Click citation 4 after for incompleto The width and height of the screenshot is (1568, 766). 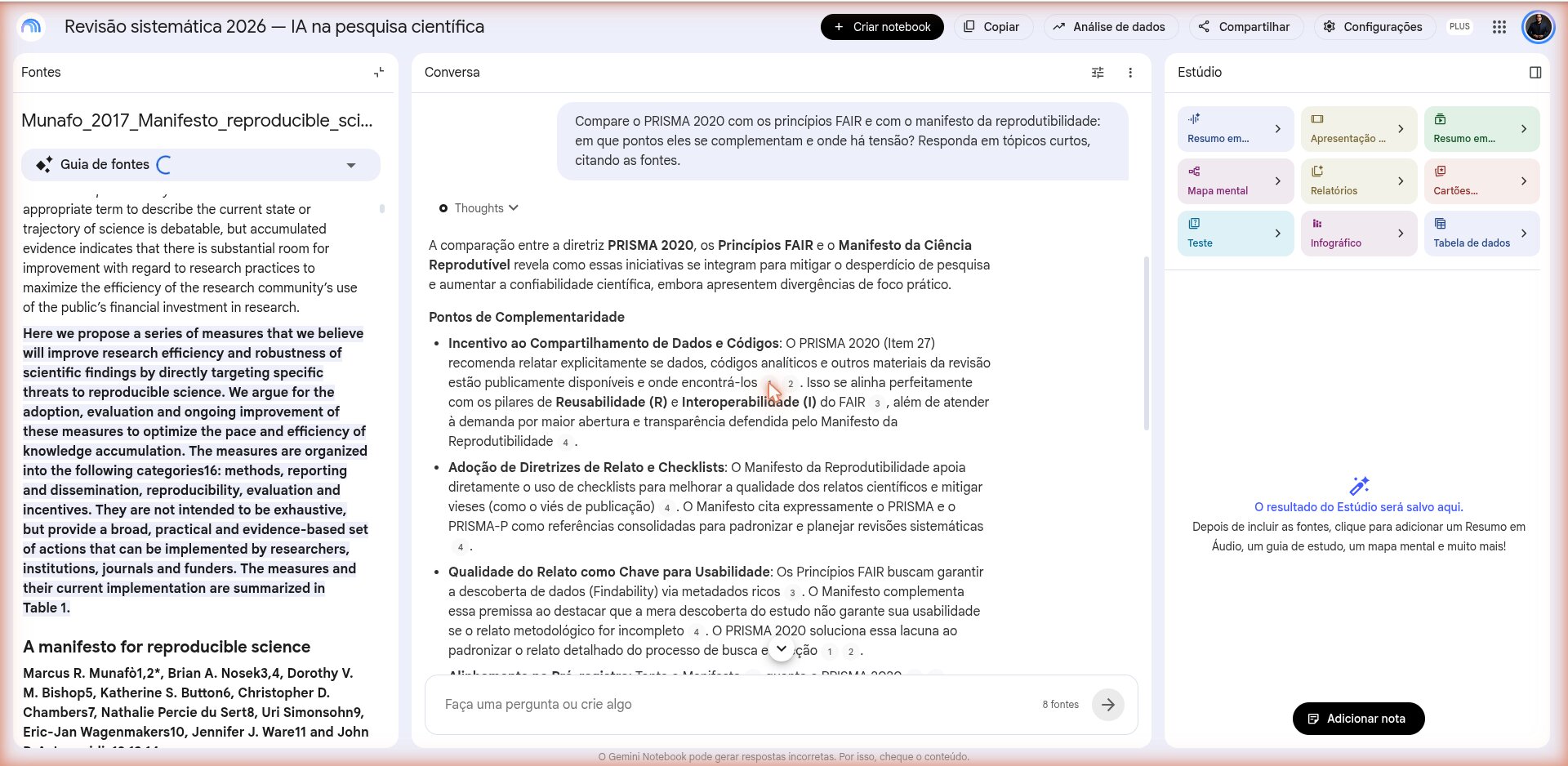click(x=696, y=631)
